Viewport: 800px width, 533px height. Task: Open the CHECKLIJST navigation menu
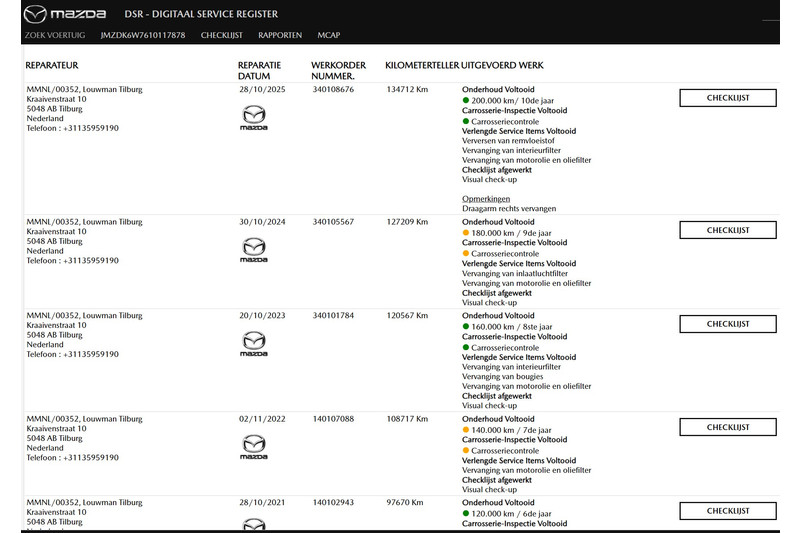[x=221, y=35]
